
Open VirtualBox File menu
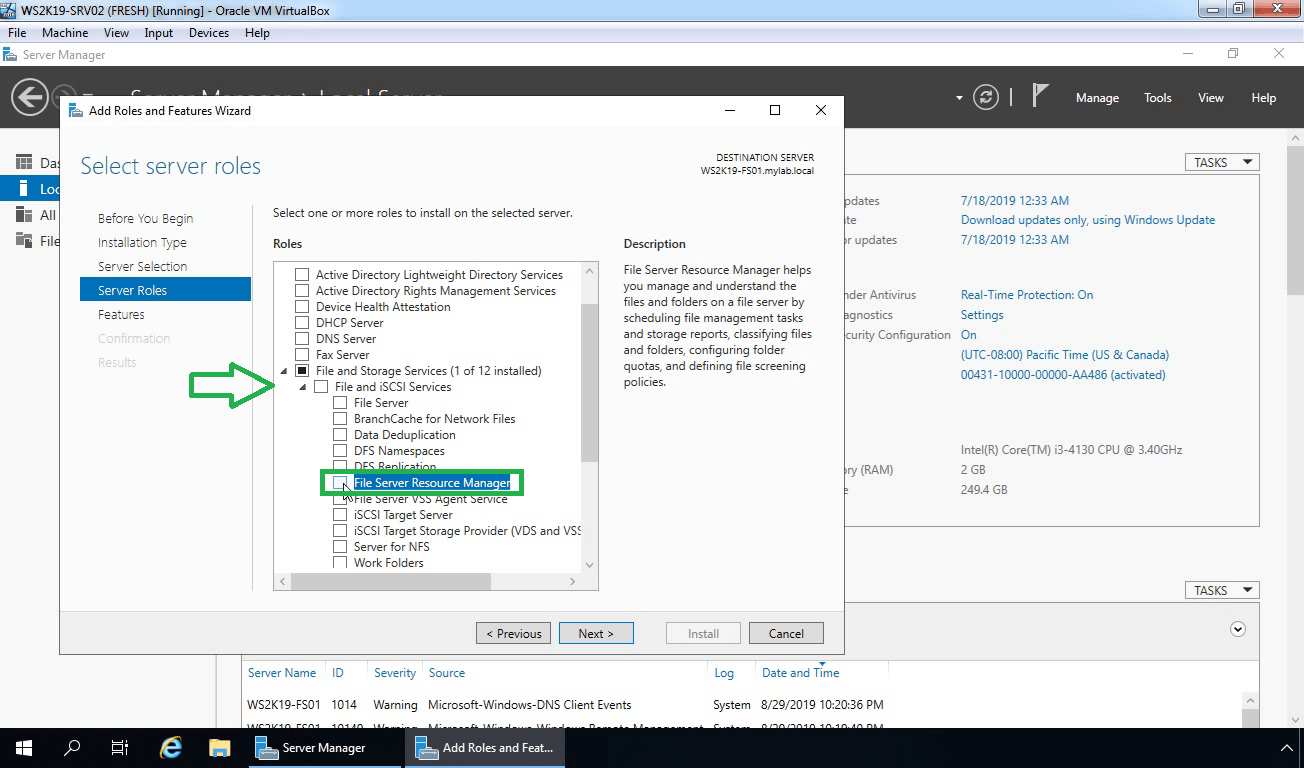pyautogui.click(x=17, y=33)
